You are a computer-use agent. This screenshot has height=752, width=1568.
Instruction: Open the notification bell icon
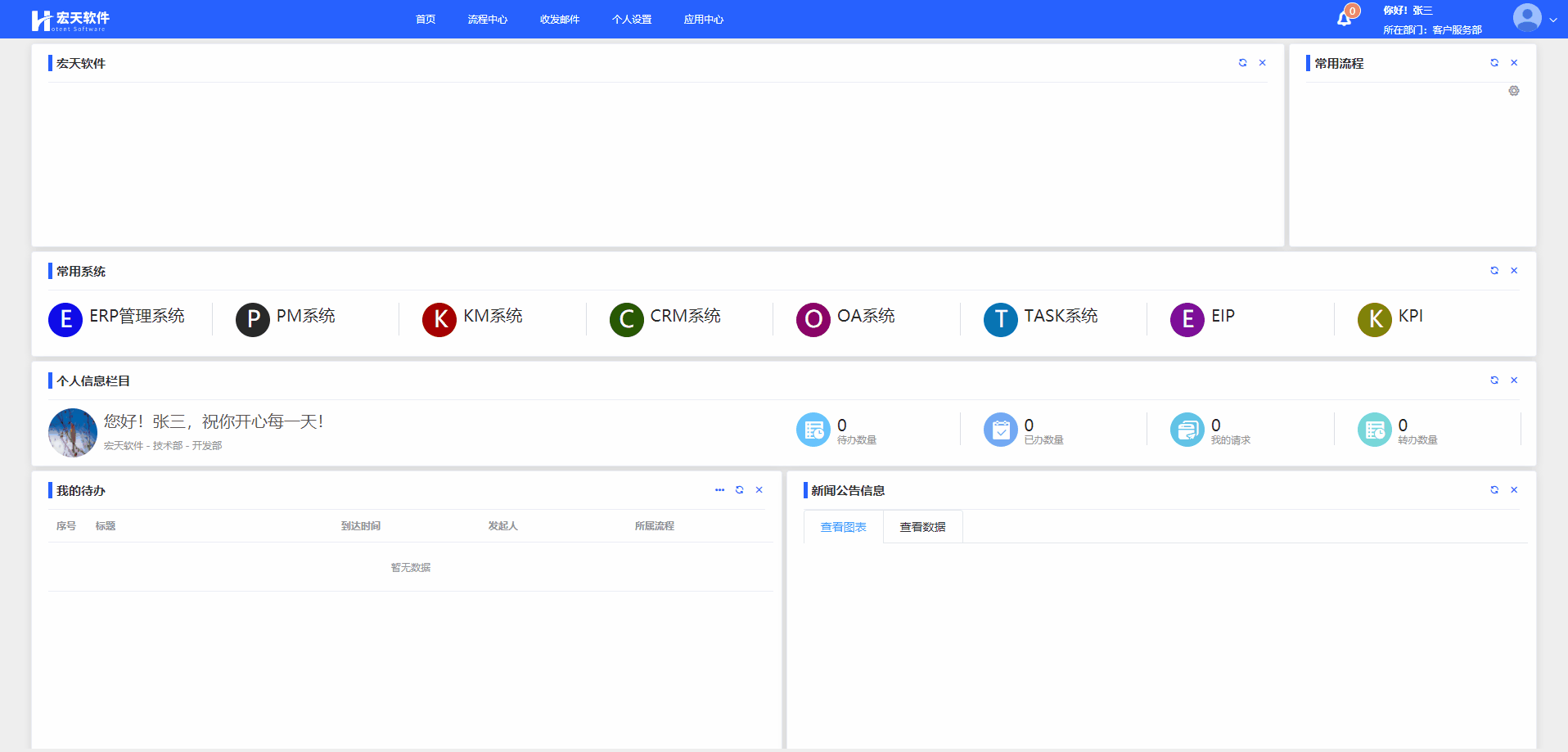pos(1344,19)
